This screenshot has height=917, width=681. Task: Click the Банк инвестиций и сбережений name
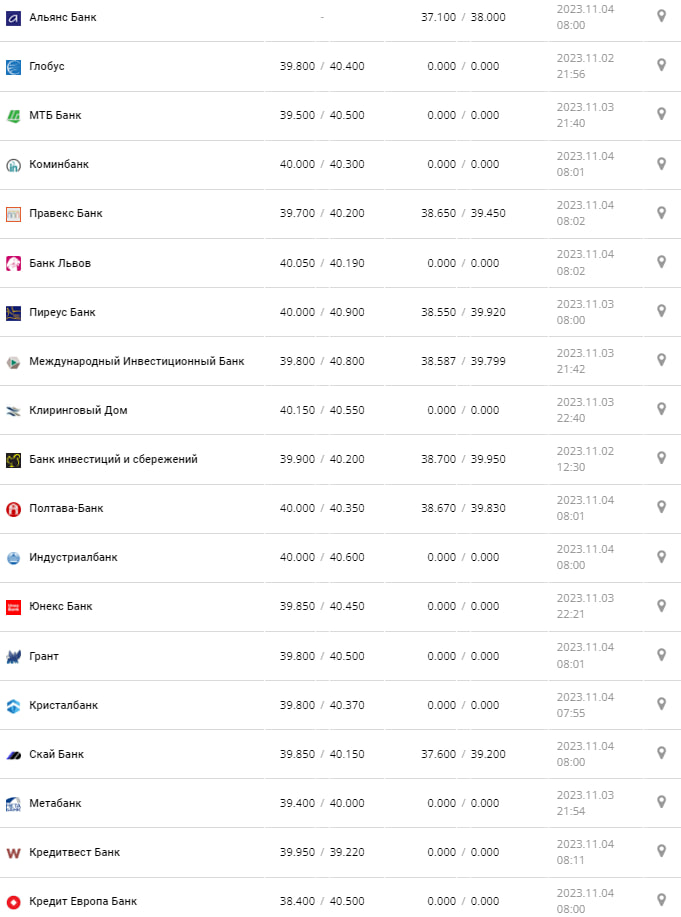(113, 459)
